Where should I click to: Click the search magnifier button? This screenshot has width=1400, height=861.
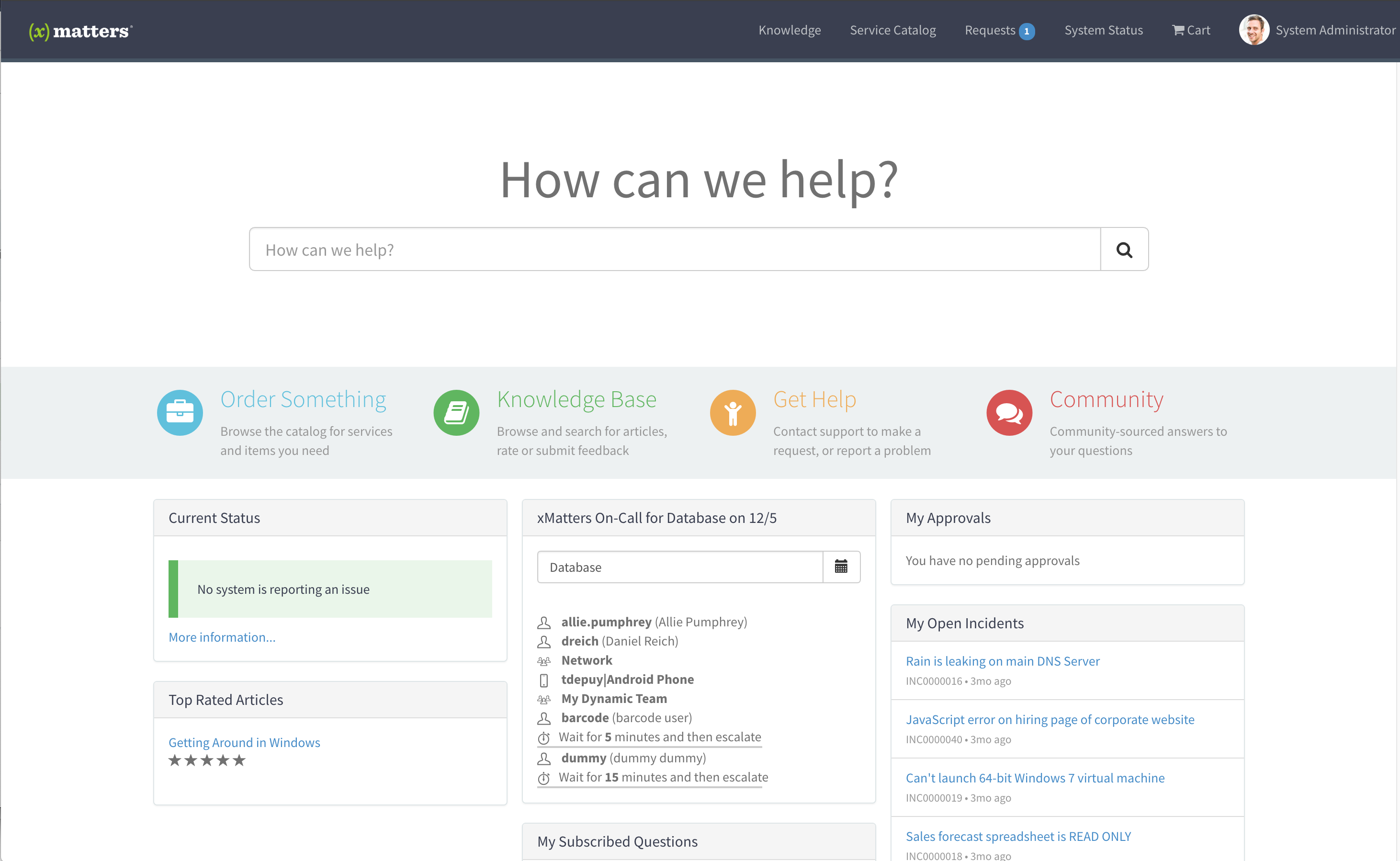[x=1123, y=249]
